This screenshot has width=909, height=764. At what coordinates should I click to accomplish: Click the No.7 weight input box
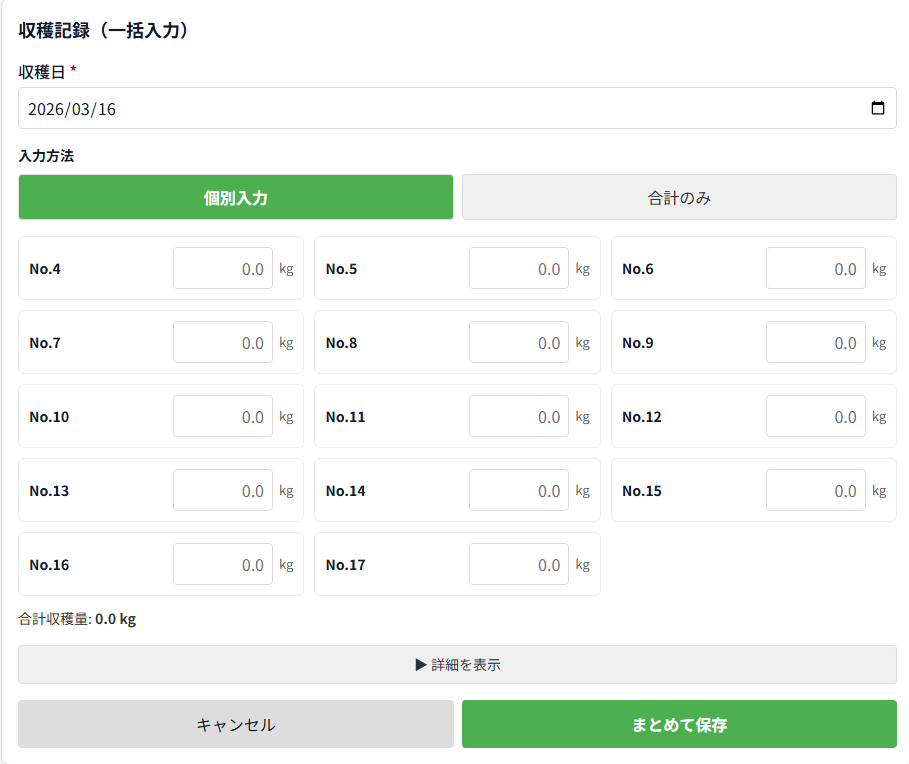[x=222, y=343]
